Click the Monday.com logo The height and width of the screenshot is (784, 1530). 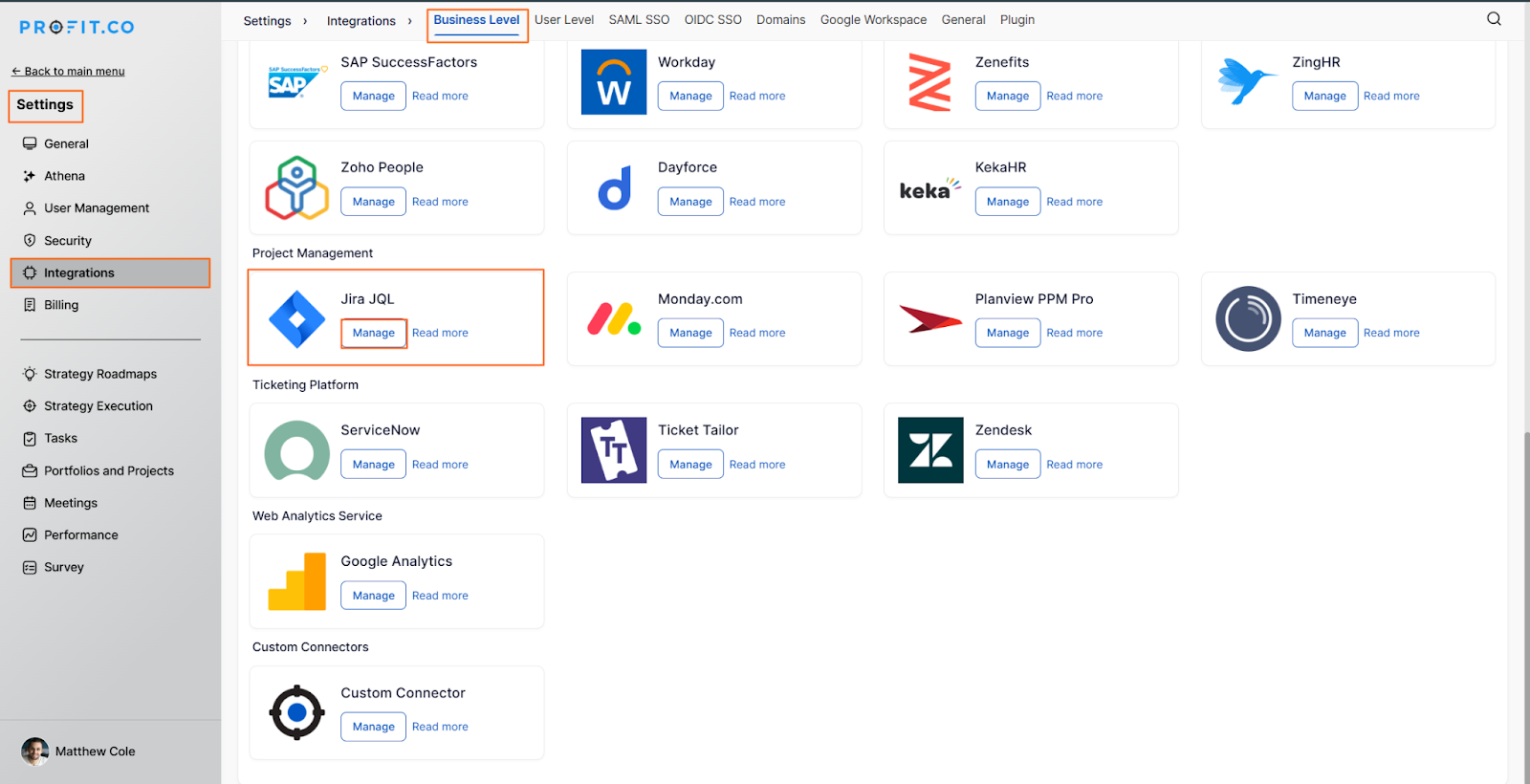614,319
